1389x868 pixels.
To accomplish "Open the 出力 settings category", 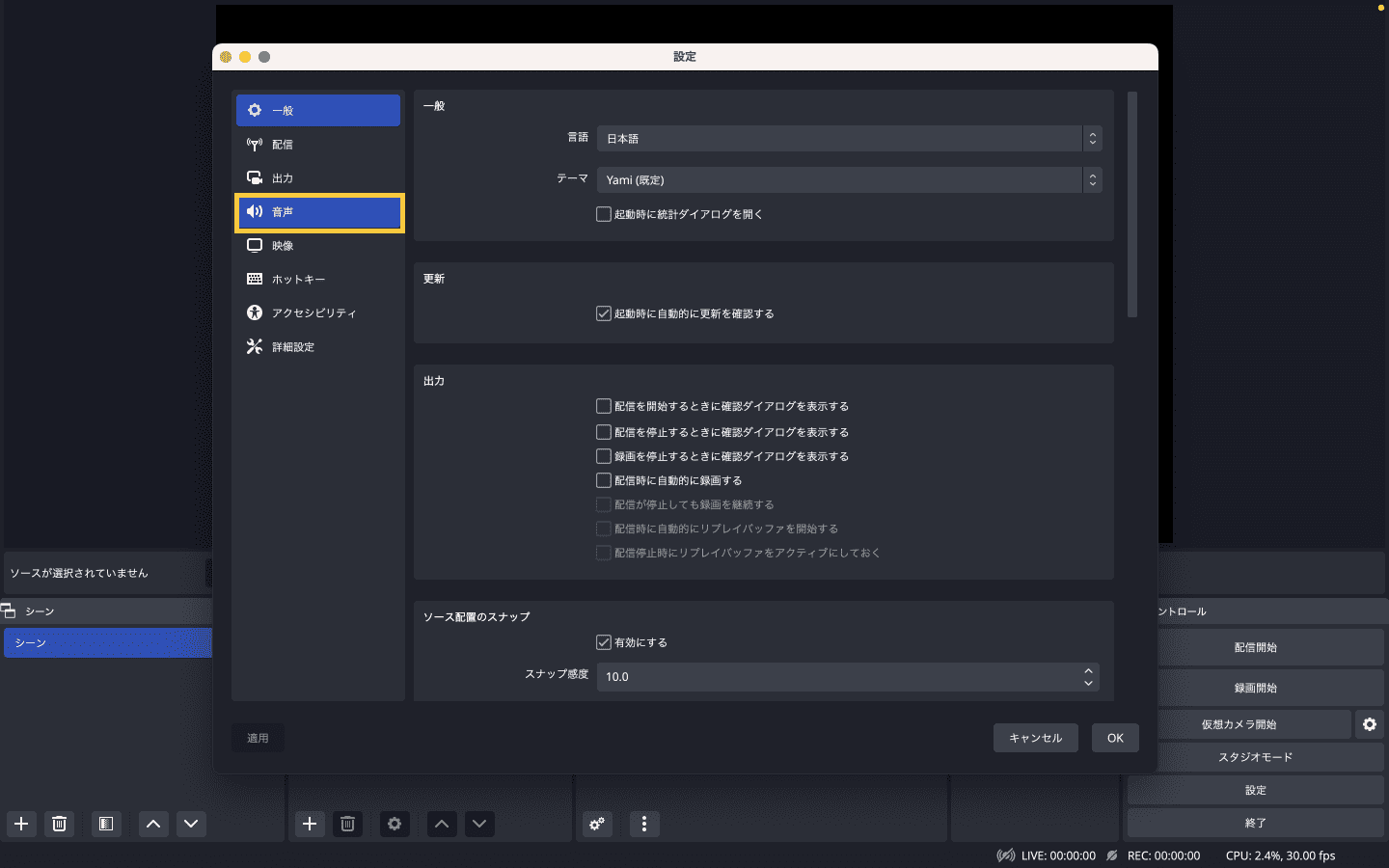I will click(318, 178).
